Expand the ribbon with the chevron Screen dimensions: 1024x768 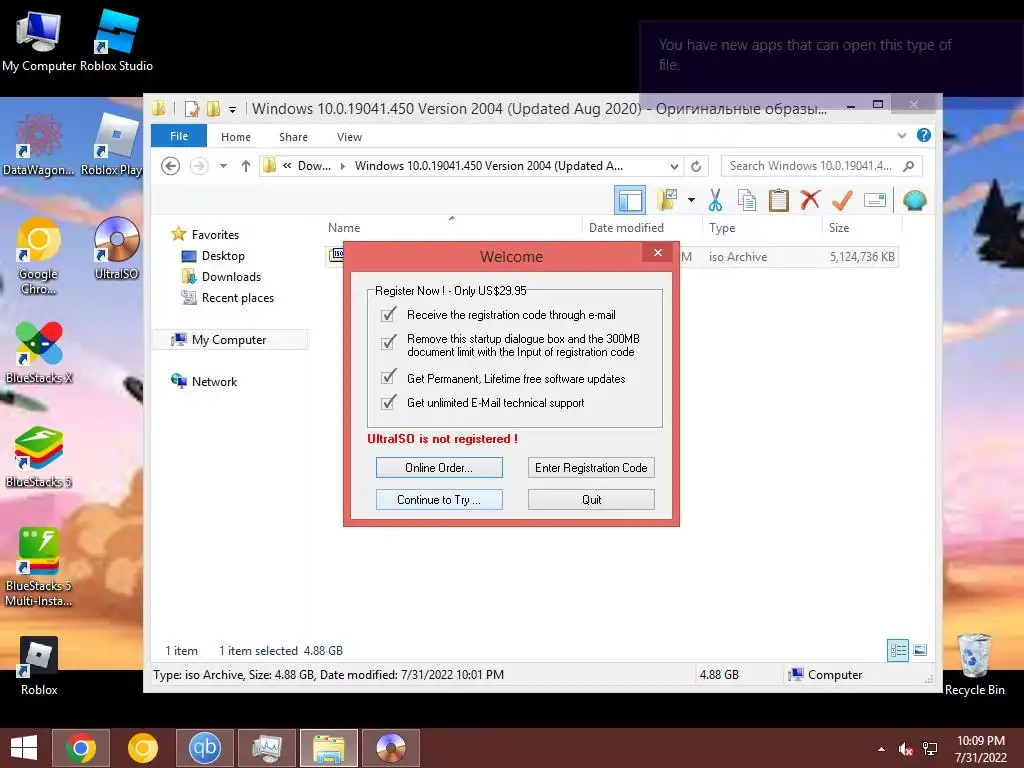coord(902,136)
